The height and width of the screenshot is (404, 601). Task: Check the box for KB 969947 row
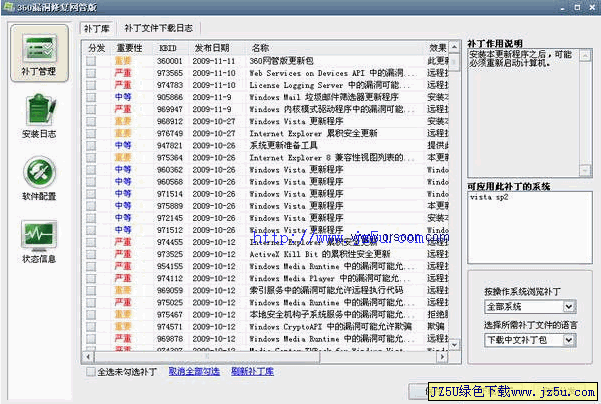coord(91,109)
